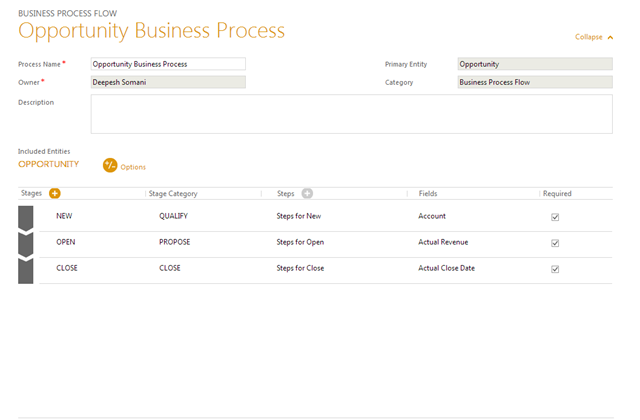Click the OPPORTUNITY included entity link
Viewport: 640px width, 420px height.
pos(48,164)
